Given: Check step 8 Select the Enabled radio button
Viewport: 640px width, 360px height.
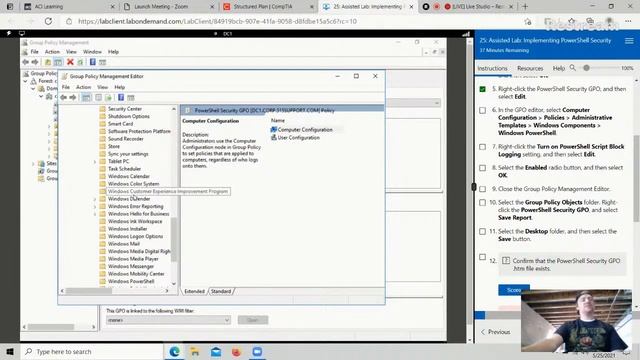Looking at the screenshot, I should [482, 168].
